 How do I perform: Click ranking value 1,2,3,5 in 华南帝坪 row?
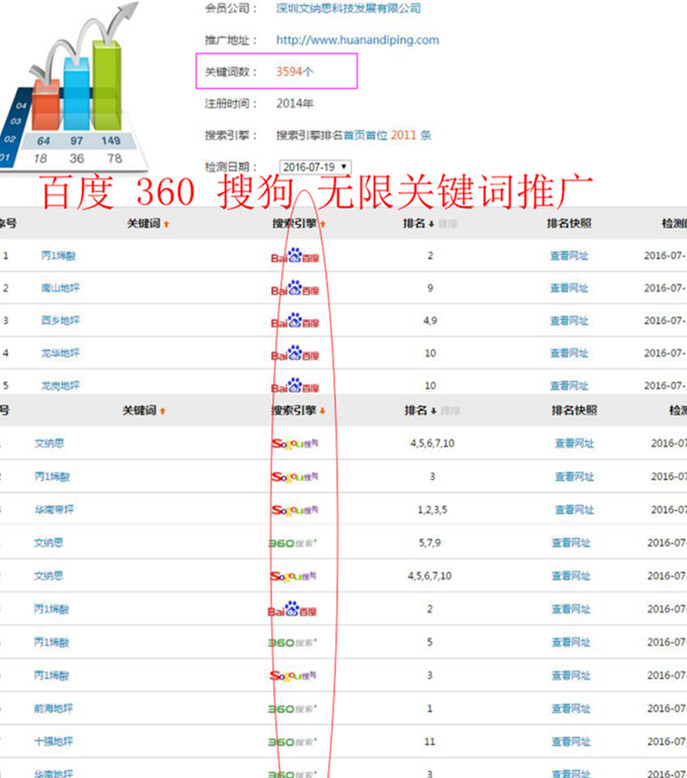pyautogui.click(x=432, y=510)
